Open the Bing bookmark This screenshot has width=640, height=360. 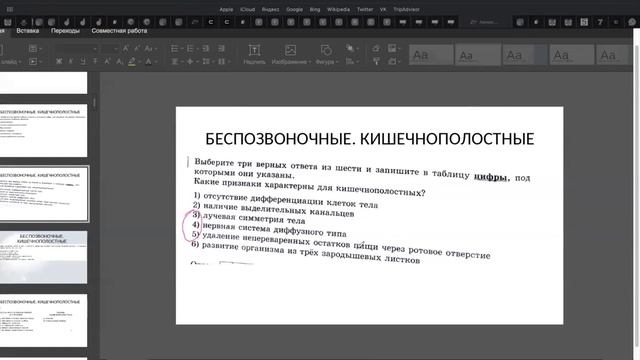tap(315, 9)
